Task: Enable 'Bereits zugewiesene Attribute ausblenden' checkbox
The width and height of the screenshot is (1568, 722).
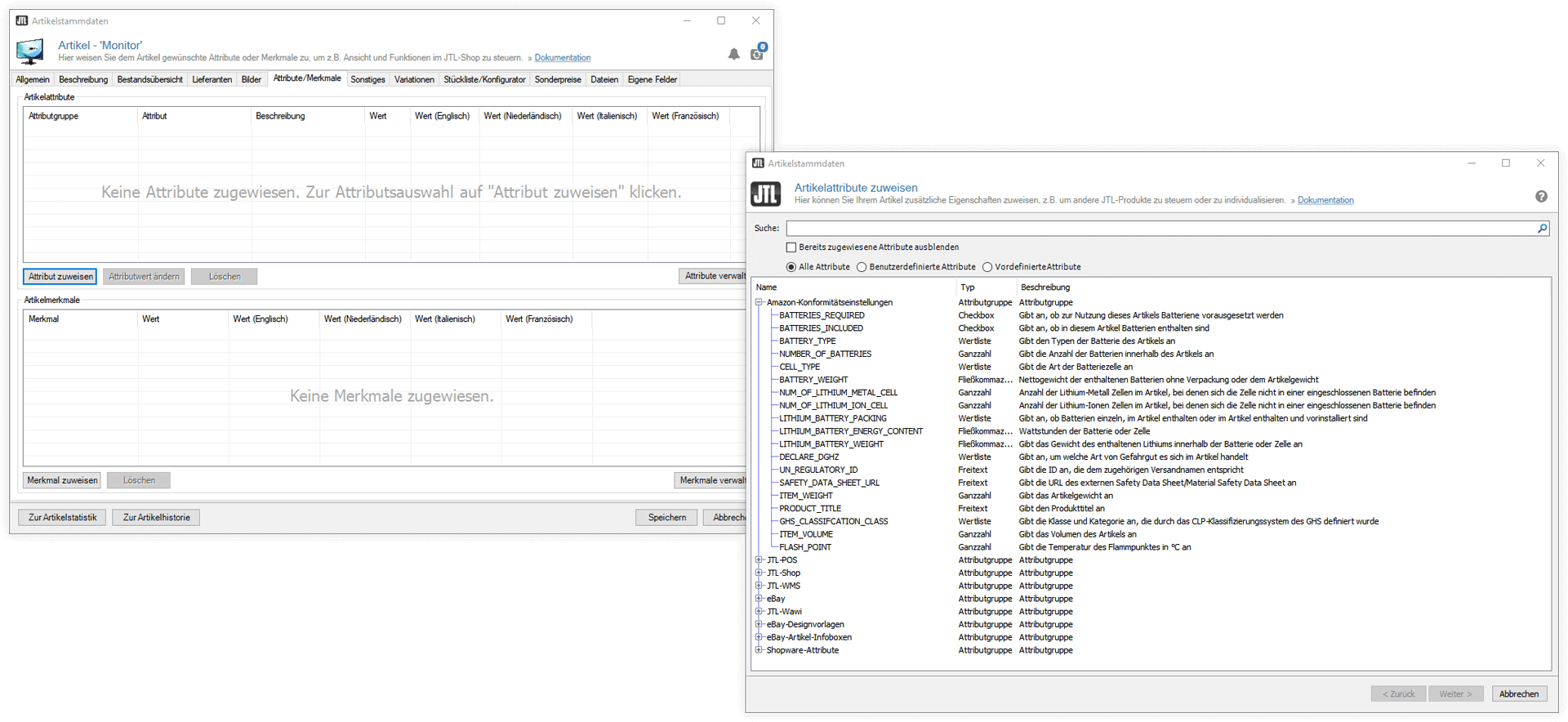Action: tap(791, 247)
